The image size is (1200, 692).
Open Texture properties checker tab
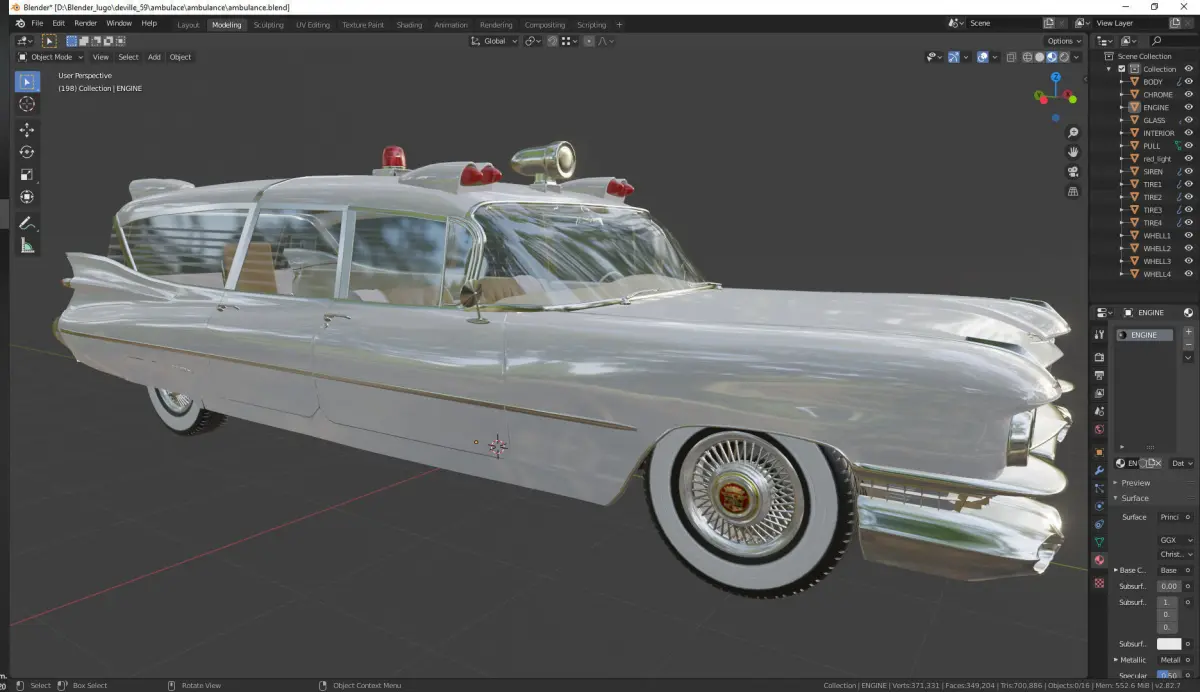click(x=1099, y=582)
